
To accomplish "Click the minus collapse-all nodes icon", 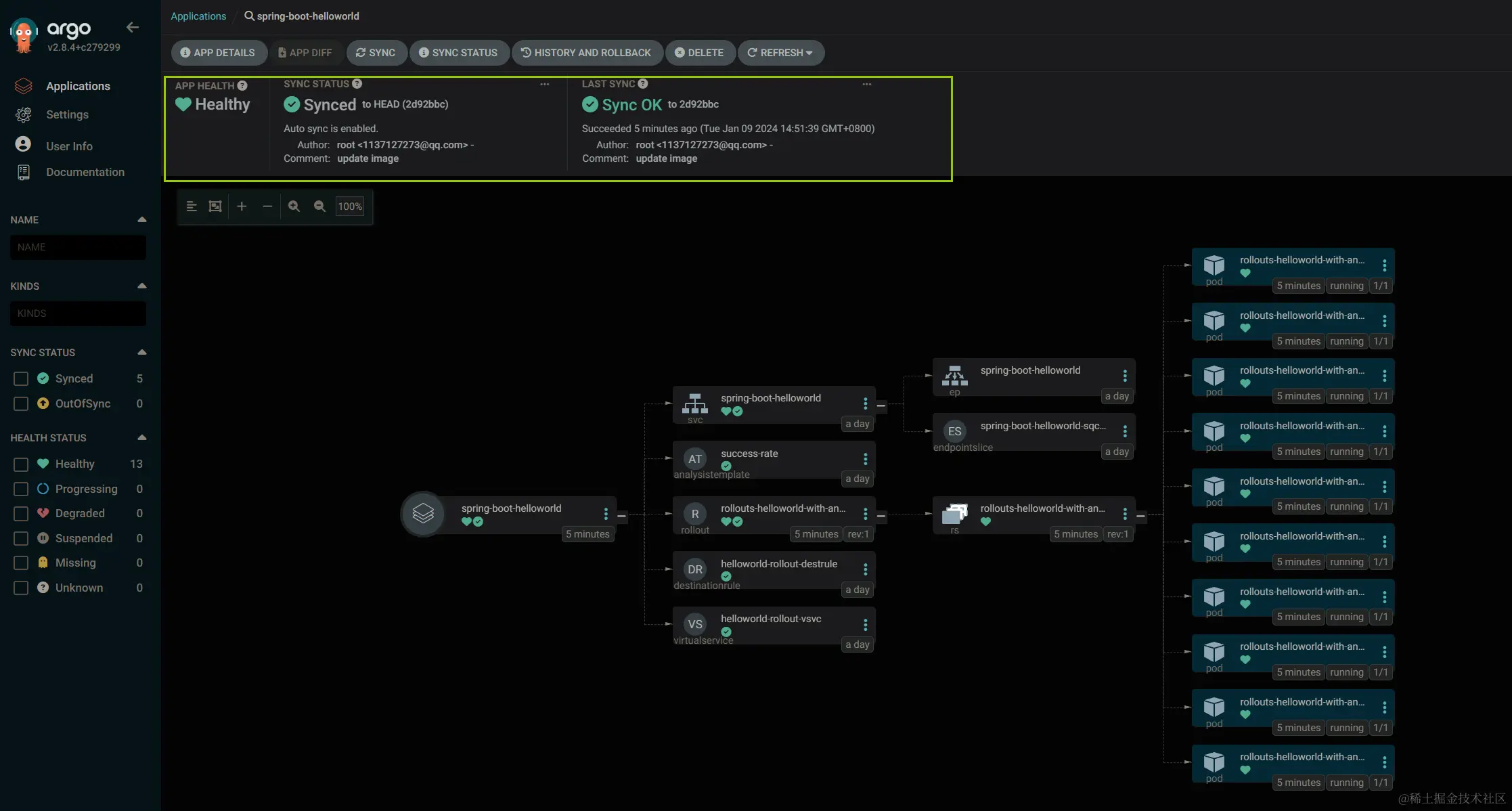I will [267, 206].
